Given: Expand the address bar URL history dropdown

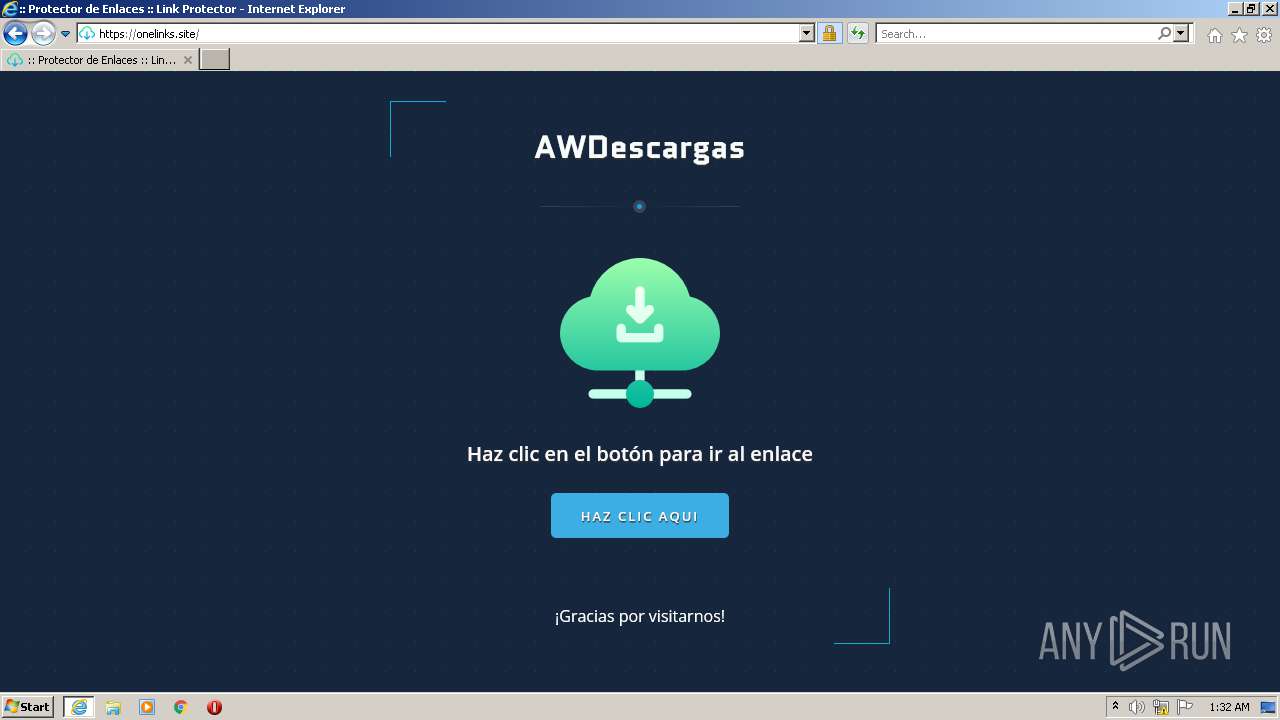Looking at the screenshot, I should pos(807,34).
